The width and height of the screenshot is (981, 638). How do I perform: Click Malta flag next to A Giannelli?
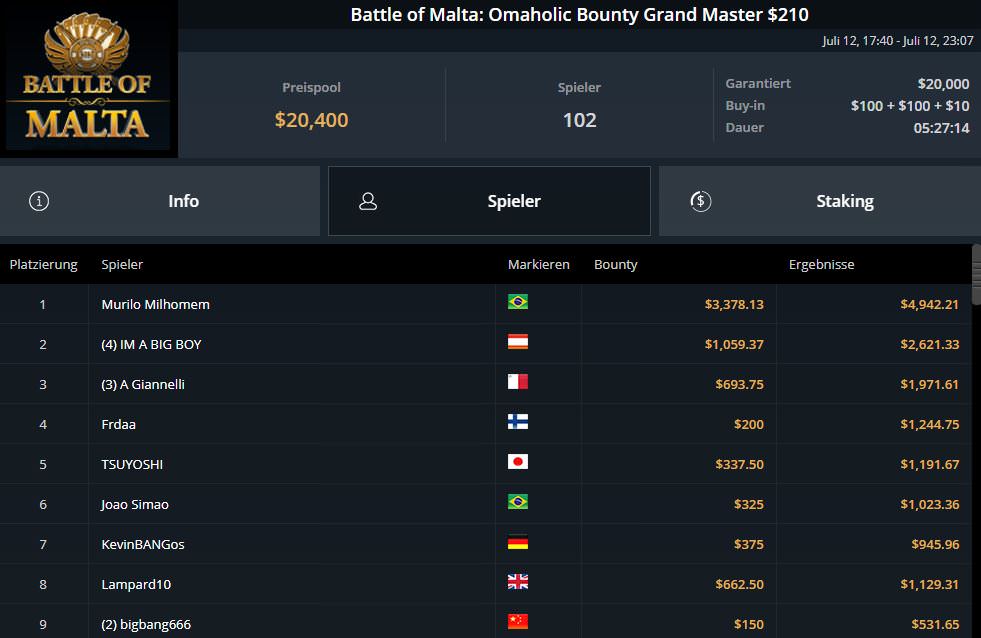517,382
